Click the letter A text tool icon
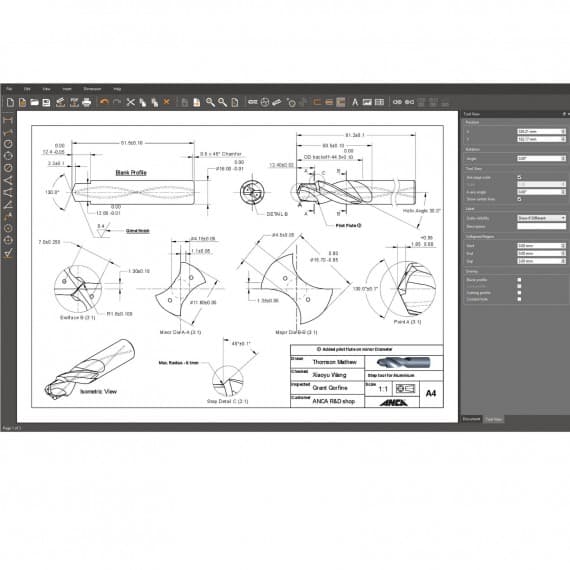Screen dimensions: 570x570 (x=355, y=103)
